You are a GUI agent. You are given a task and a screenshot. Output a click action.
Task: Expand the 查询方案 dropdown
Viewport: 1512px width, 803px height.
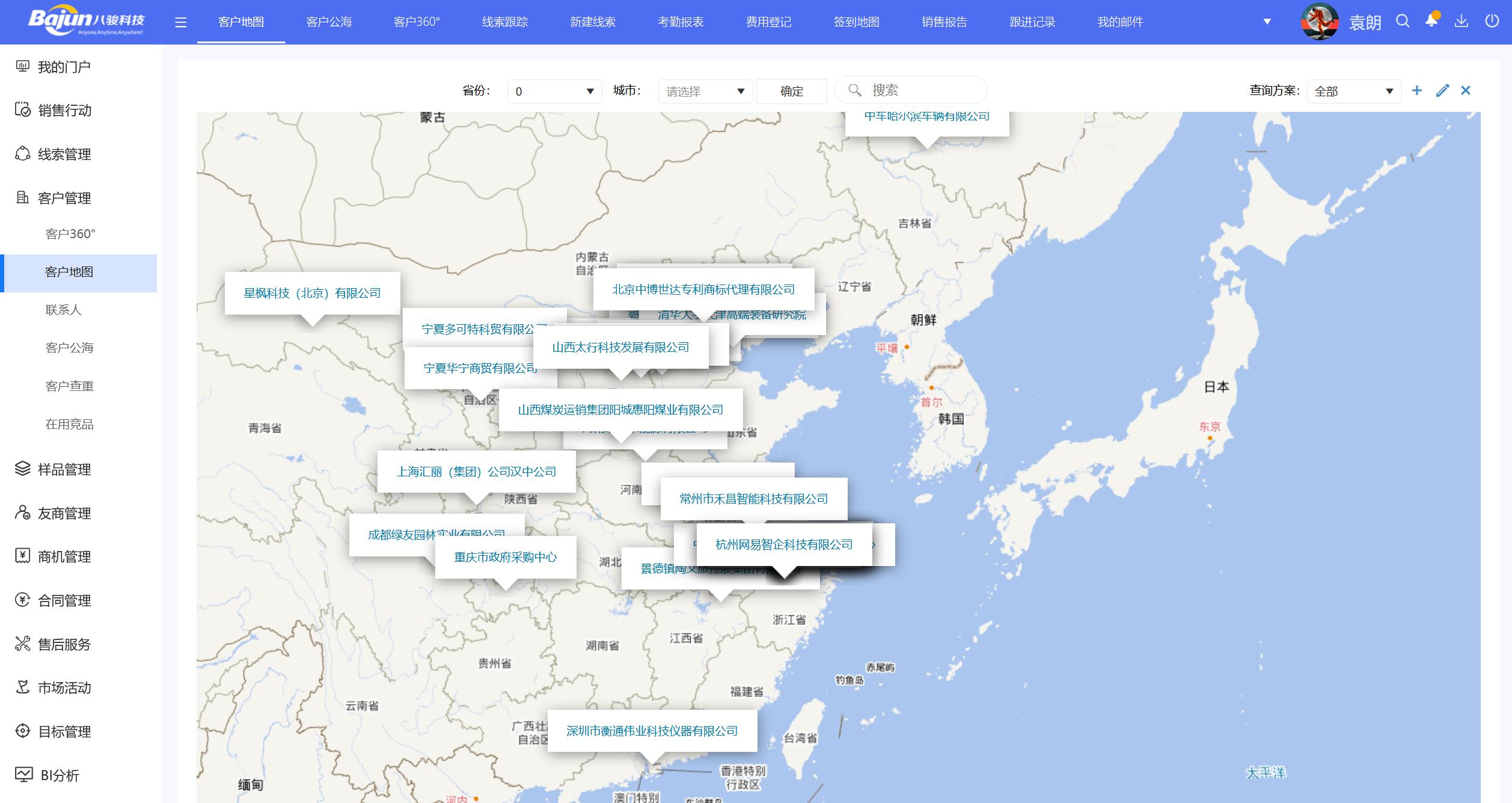click(x=1353, y=91)
